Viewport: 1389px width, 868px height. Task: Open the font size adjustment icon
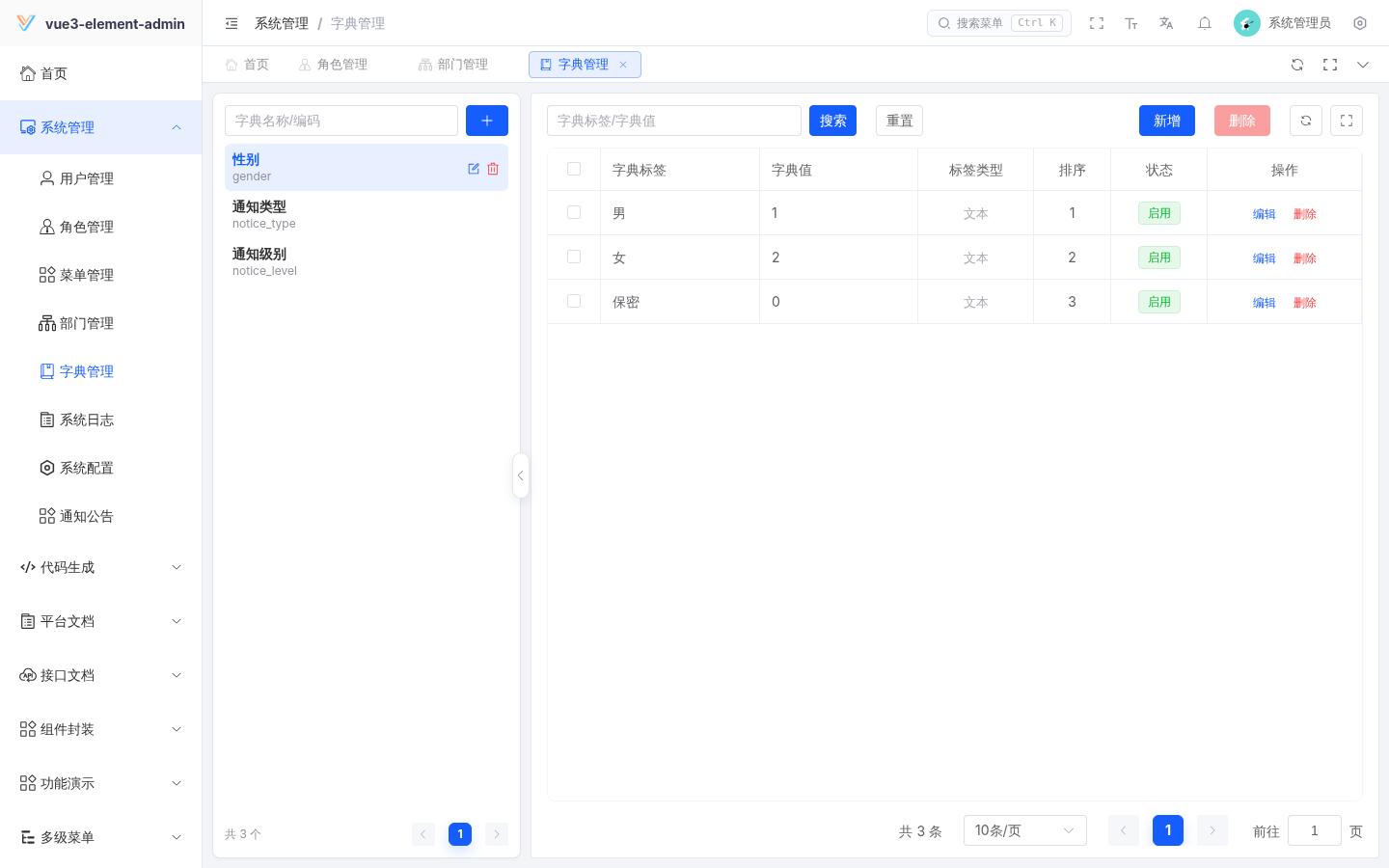point(1131,23)
